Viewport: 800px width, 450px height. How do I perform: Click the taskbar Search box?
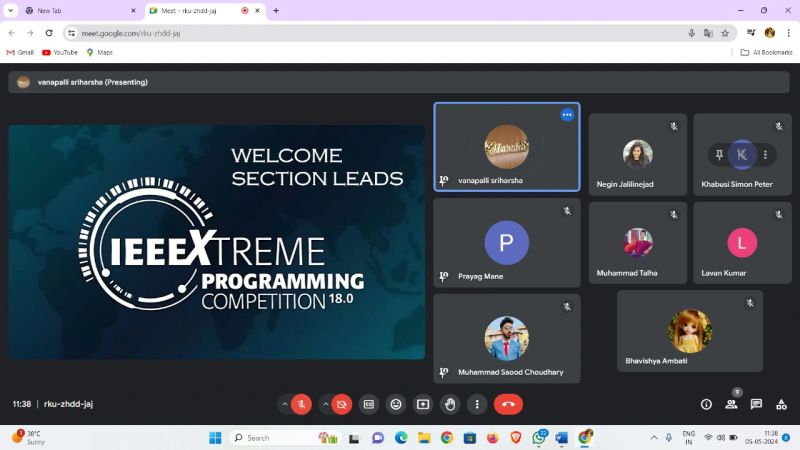[286, 438]
